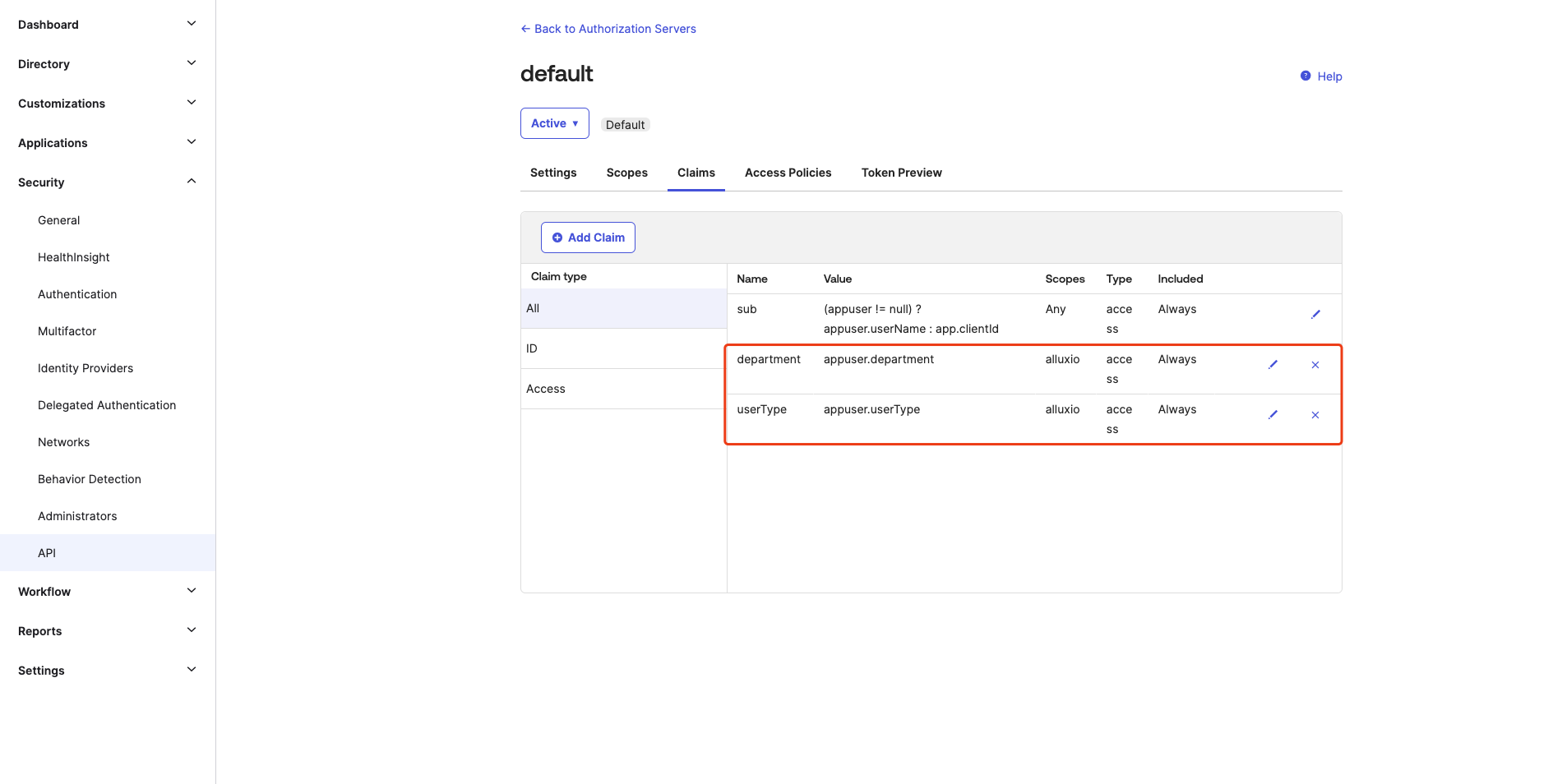This screenshot has width=1562, height=784.
Task: Expand the Dashboard menu section
Action: tap(191, 24)
